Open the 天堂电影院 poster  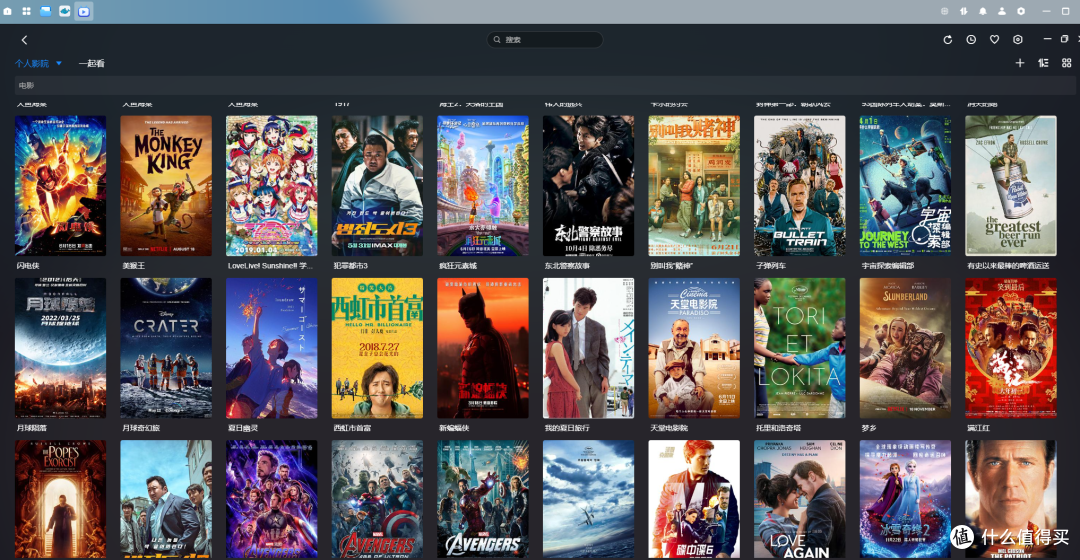coord(694,348)
